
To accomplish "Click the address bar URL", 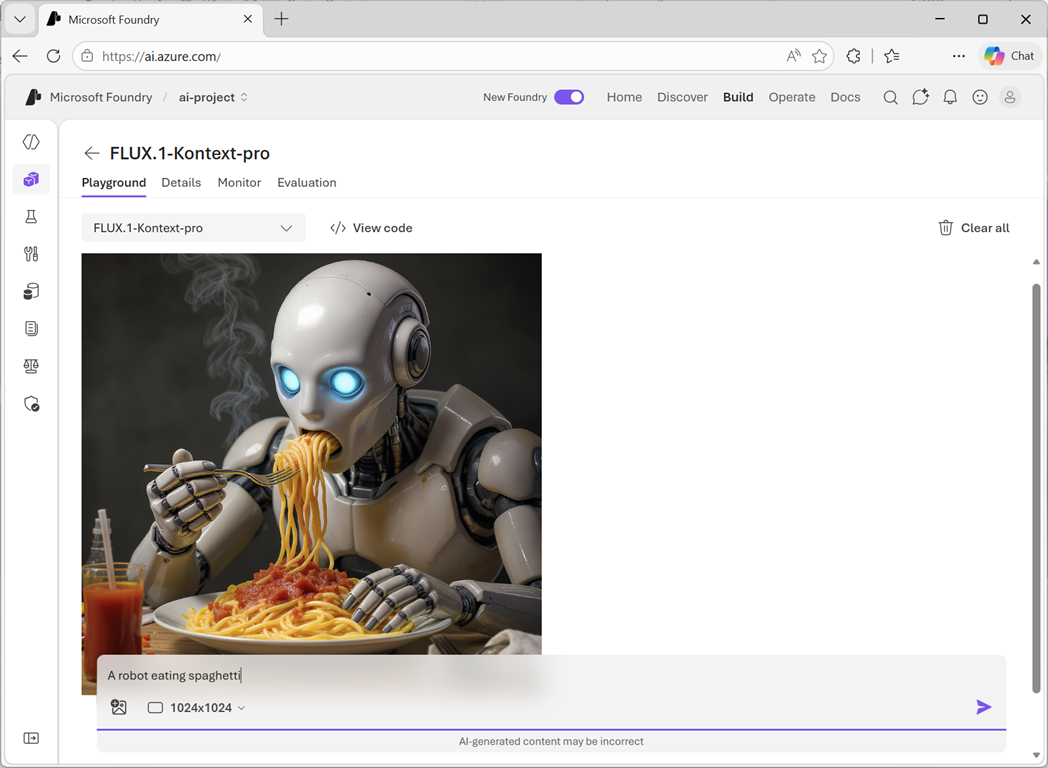I will pos(162,57).
